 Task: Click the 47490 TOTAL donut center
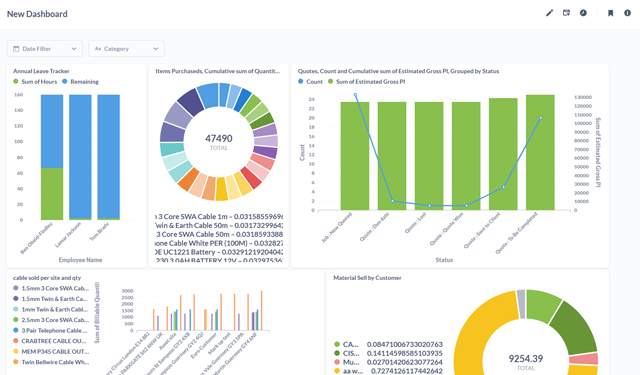(219, 142)
